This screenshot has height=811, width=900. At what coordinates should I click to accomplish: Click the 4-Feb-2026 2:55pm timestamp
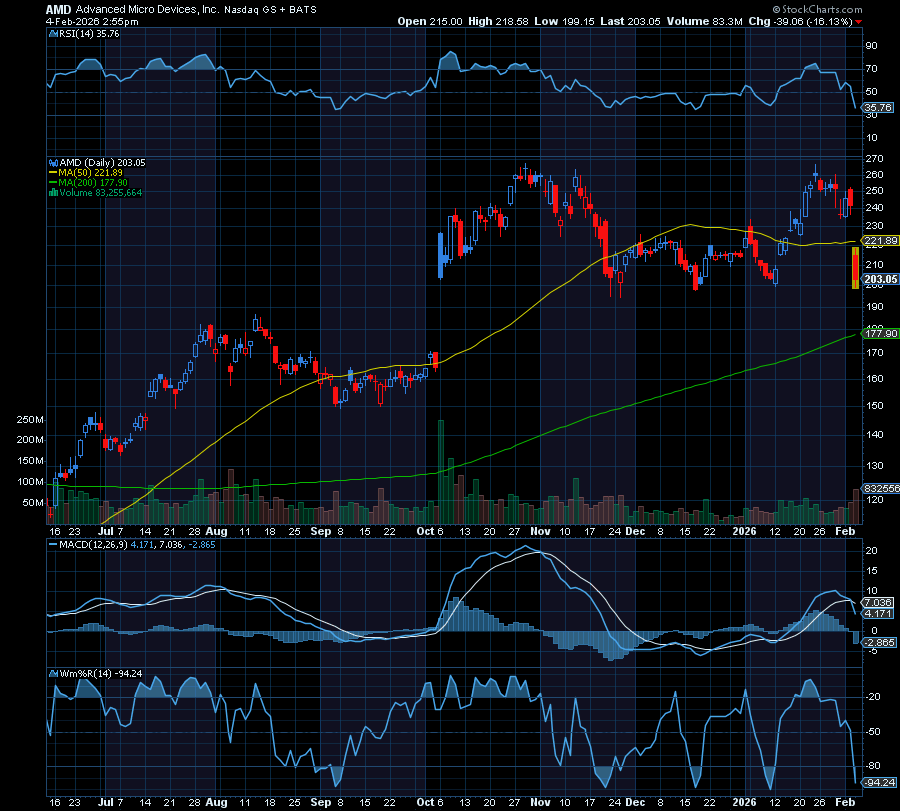[x=92, y=22]
